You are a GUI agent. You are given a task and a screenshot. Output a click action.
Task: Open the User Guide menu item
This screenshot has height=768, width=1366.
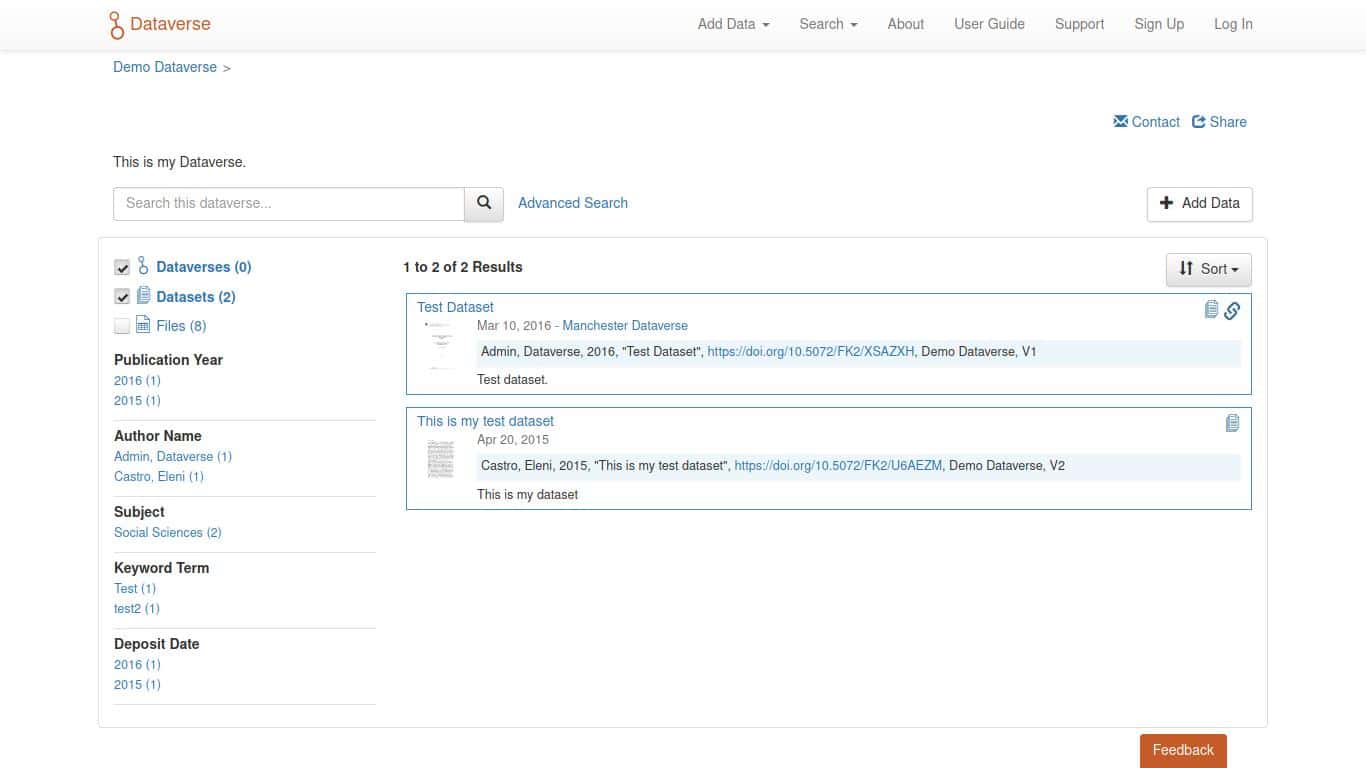point(989,24)
